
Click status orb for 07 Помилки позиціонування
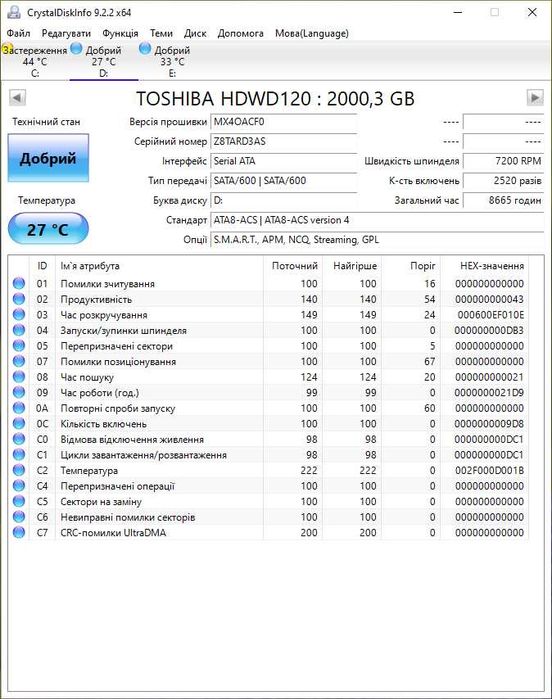click(x=19, y=361)
